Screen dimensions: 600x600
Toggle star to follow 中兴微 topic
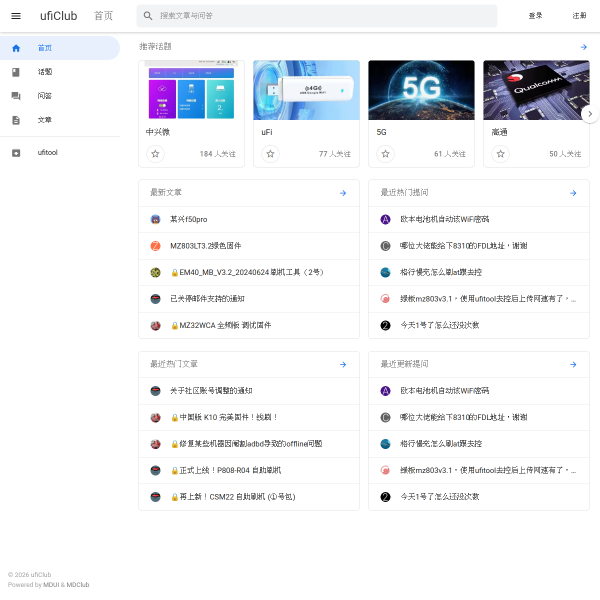click(155, 154)
